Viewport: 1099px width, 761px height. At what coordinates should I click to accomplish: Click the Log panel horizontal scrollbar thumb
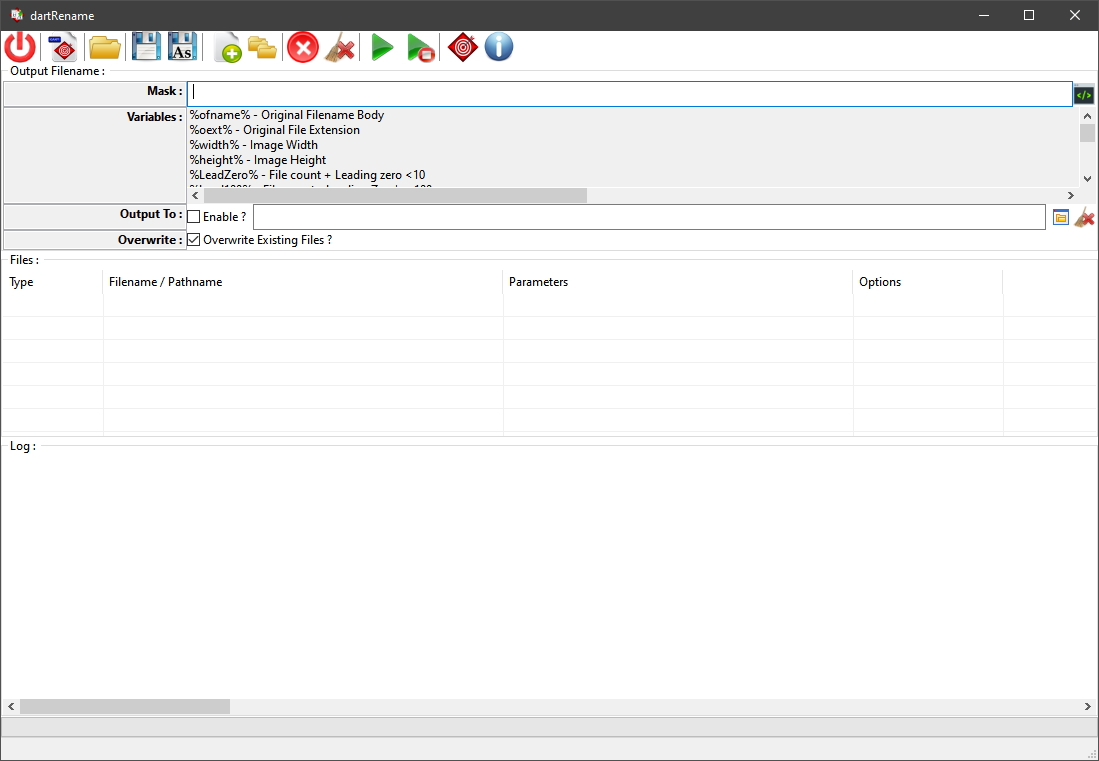[125, 706]
